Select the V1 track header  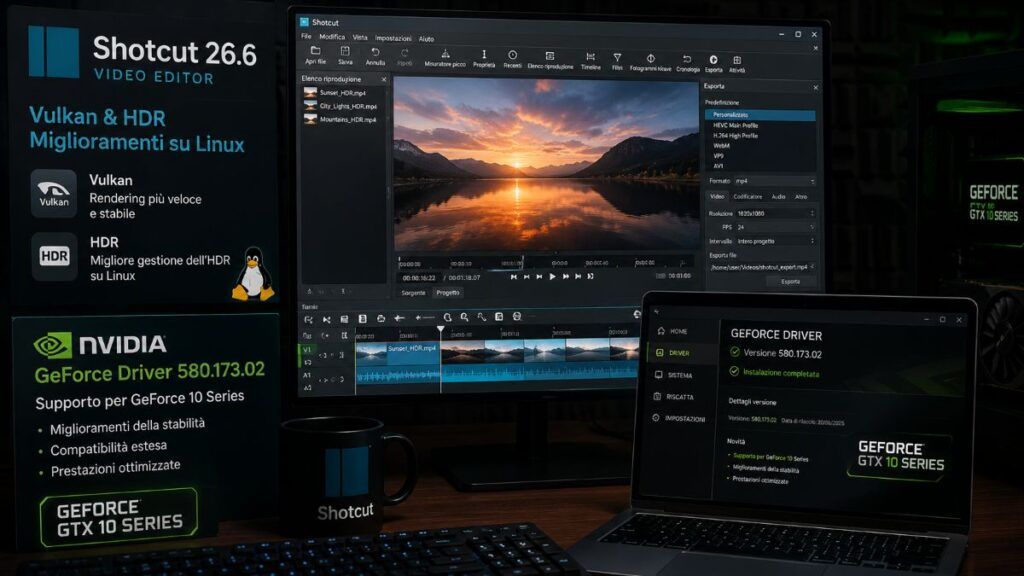click(306, 349)
